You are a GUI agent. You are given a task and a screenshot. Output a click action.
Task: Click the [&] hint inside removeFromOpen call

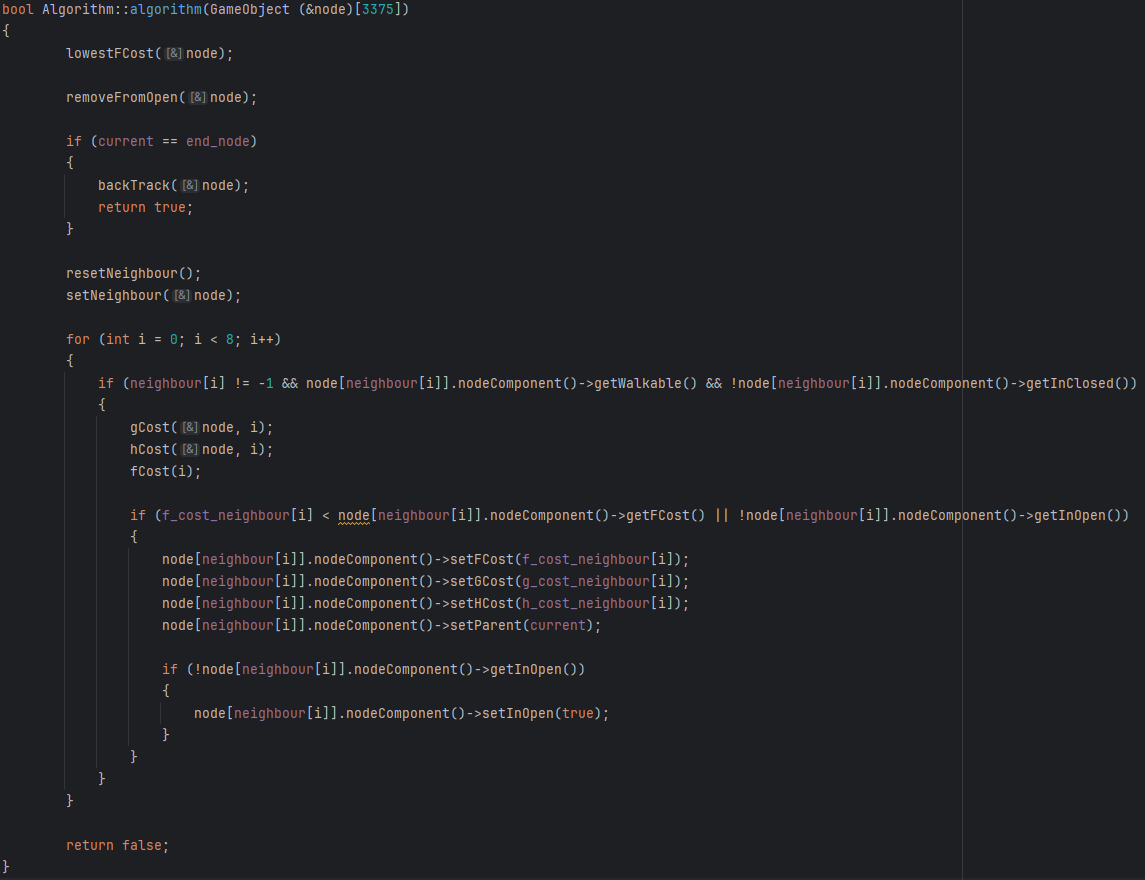[198, 97]
